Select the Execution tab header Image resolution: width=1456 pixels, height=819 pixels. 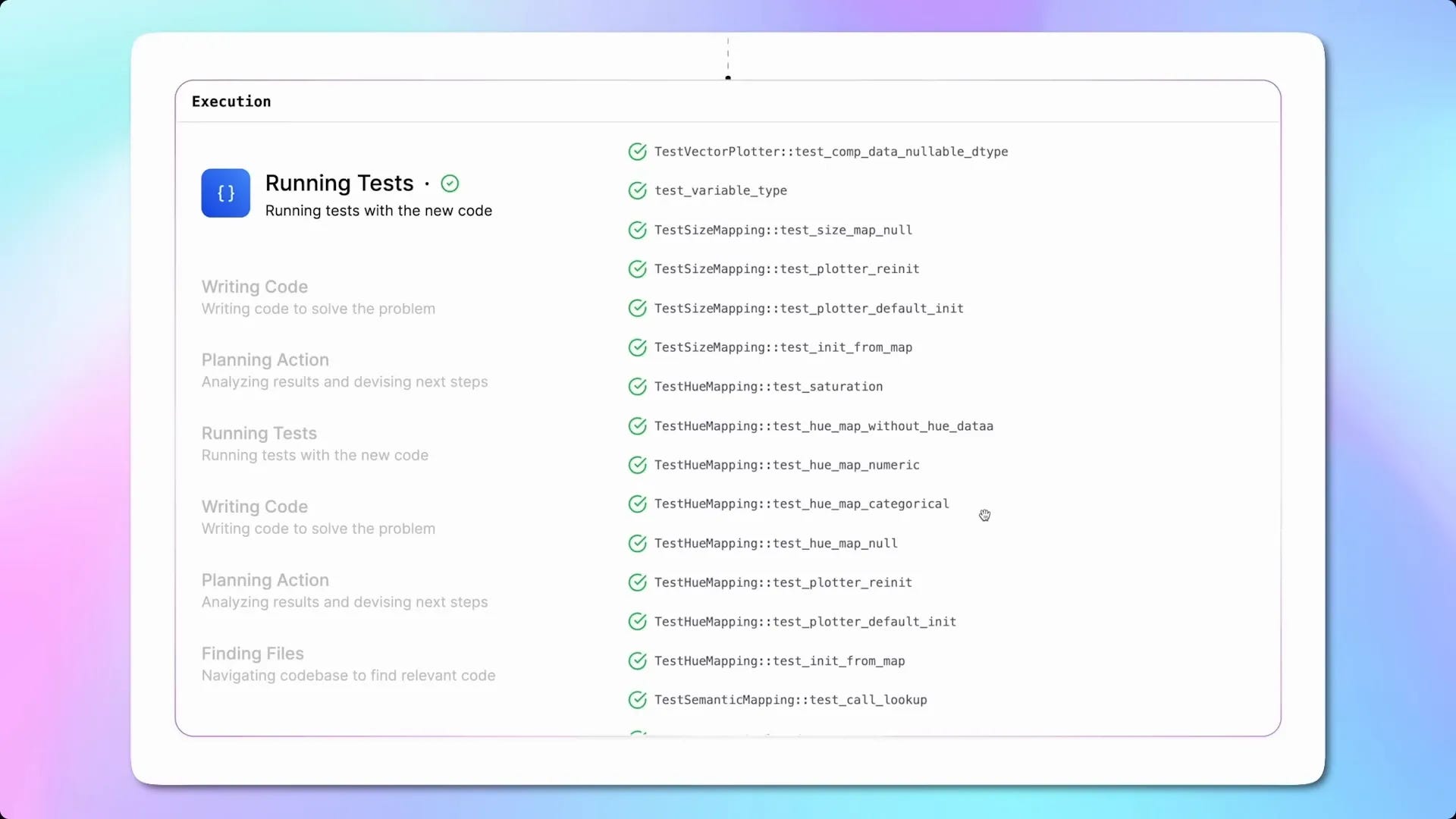pos(231,101)
